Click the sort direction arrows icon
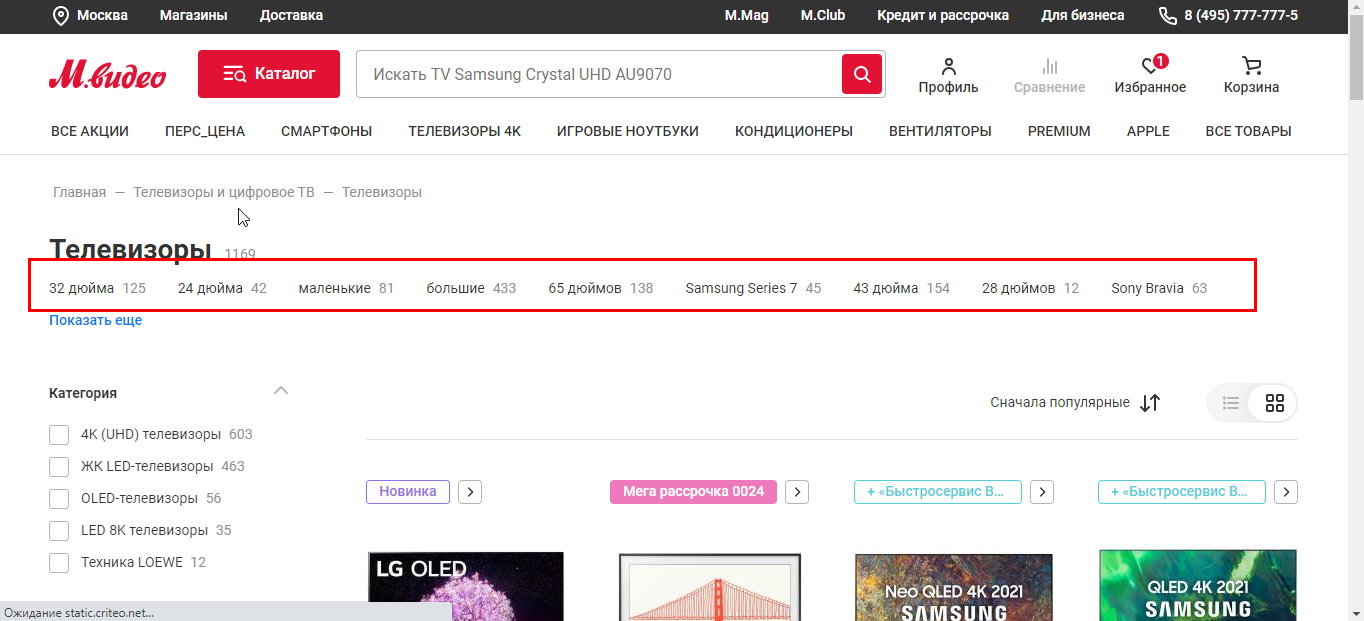The image size is (1364, 621). (x=1150, y=403)
